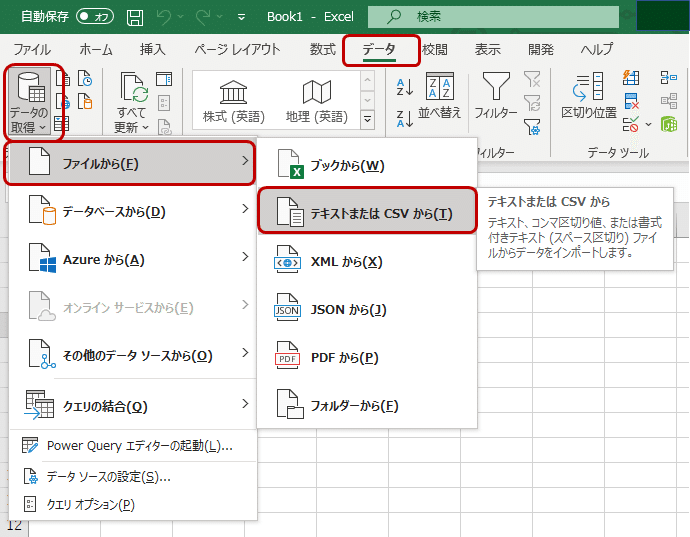690x537 pixels.
Task: Click the chevron next to Azure から(A)
Action: point(245,257)
